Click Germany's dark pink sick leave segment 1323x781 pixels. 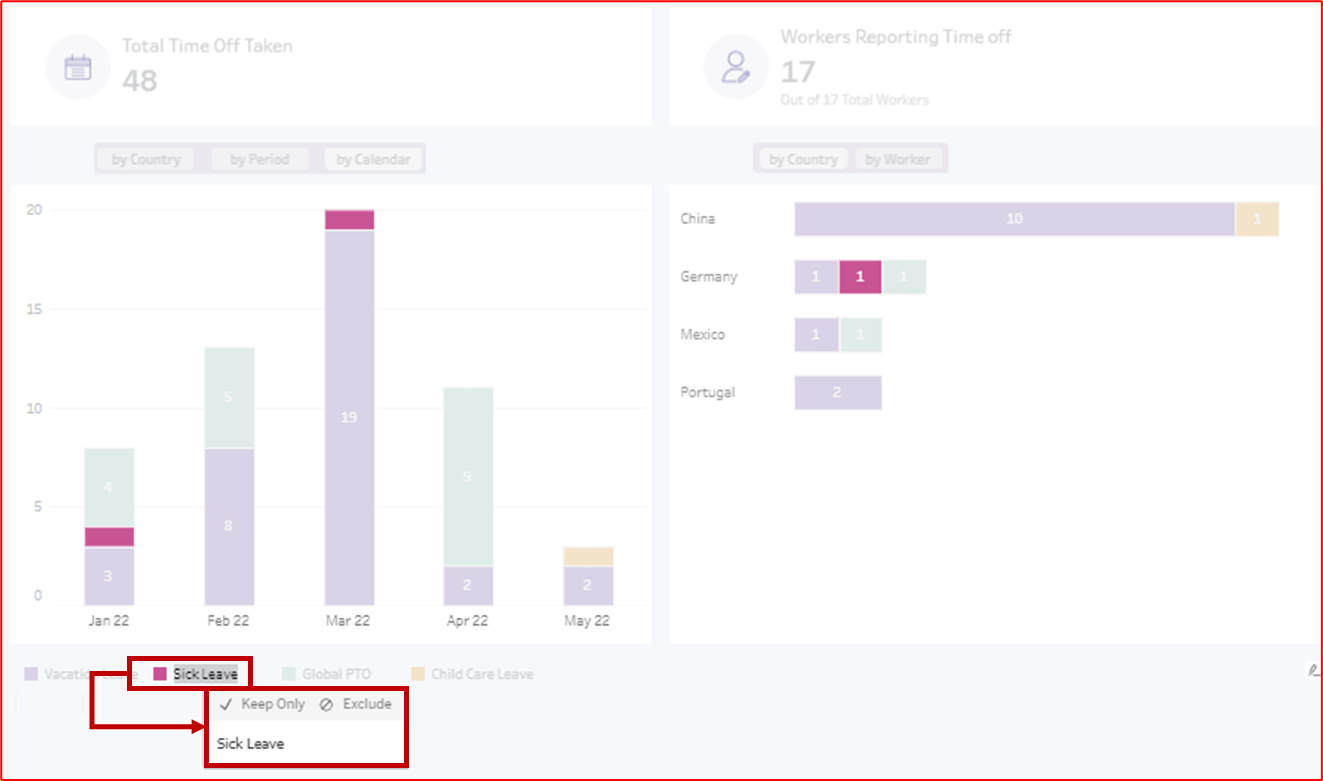[858, 277]
